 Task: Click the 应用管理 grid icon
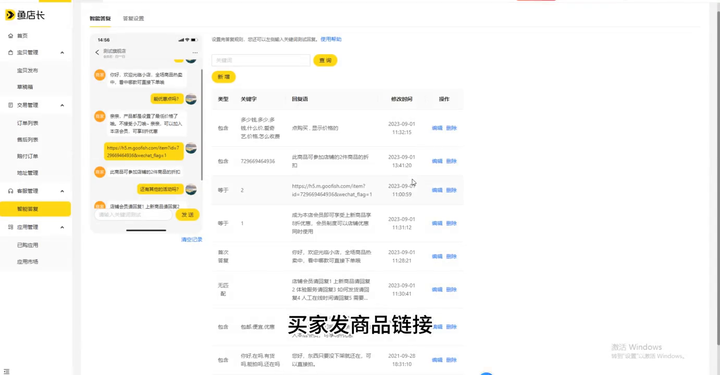coord(11,227)
